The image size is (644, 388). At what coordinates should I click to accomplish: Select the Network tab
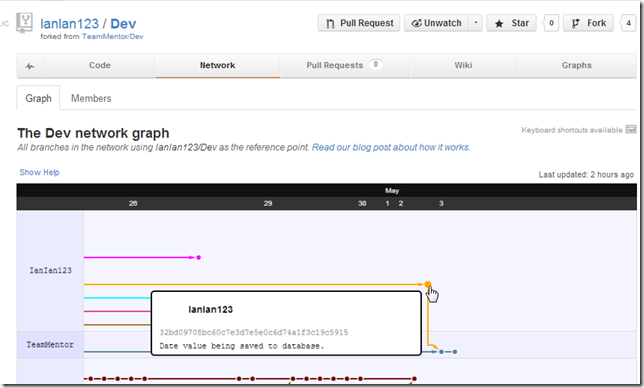(217, 65)
